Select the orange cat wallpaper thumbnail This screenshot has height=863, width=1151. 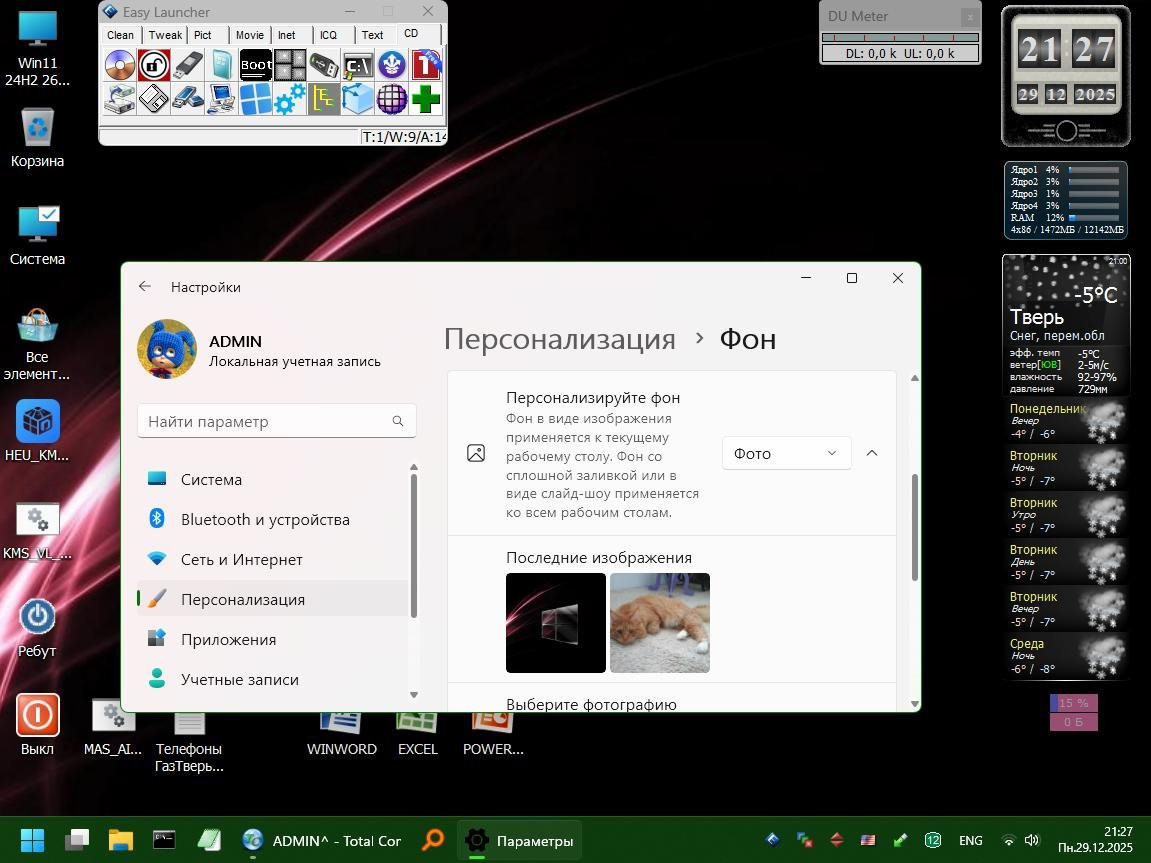(660, 622)
